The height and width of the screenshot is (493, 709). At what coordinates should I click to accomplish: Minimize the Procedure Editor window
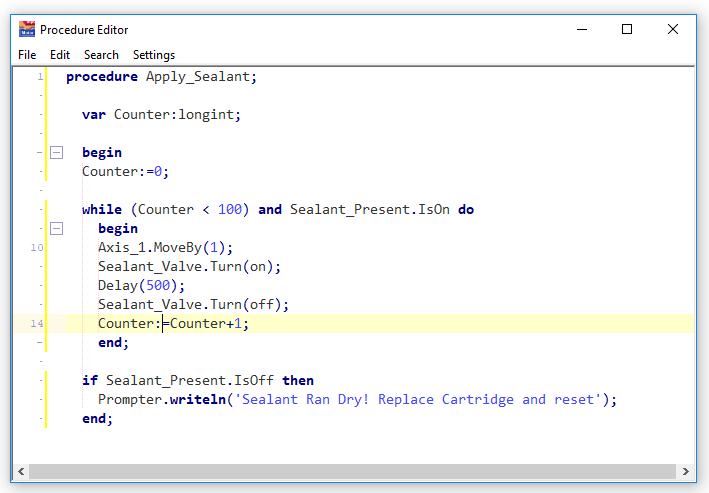(581, 29)
